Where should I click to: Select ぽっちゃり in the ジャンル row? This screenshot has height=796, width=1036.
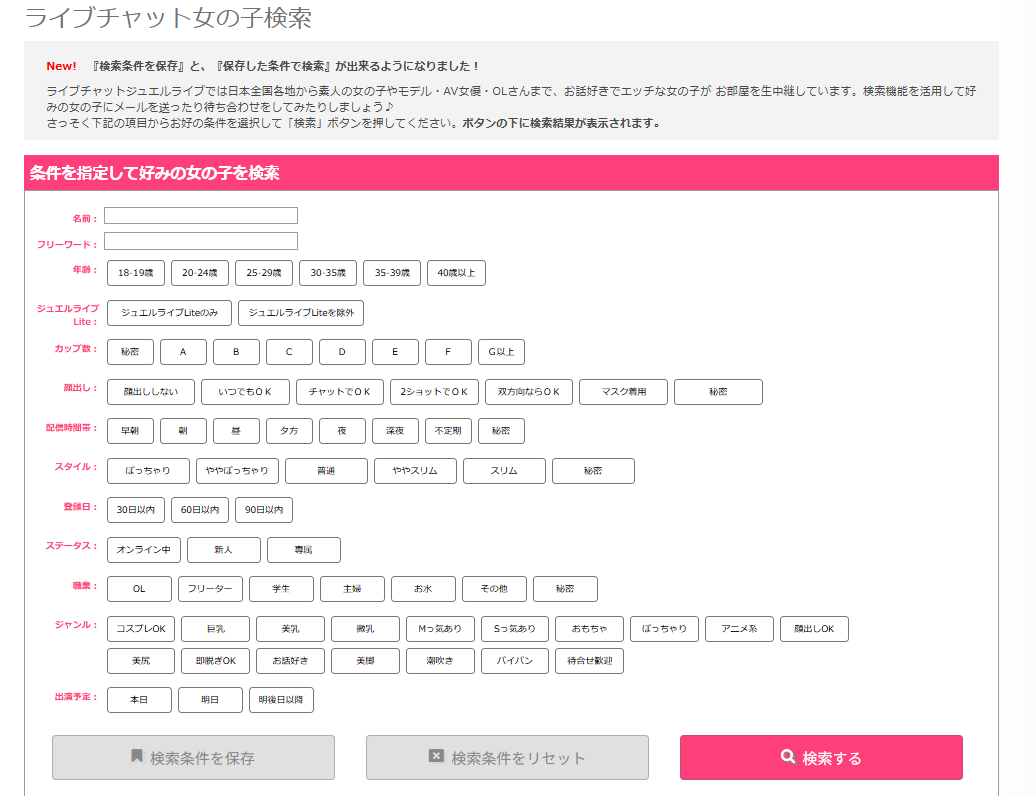coord(665,629)
